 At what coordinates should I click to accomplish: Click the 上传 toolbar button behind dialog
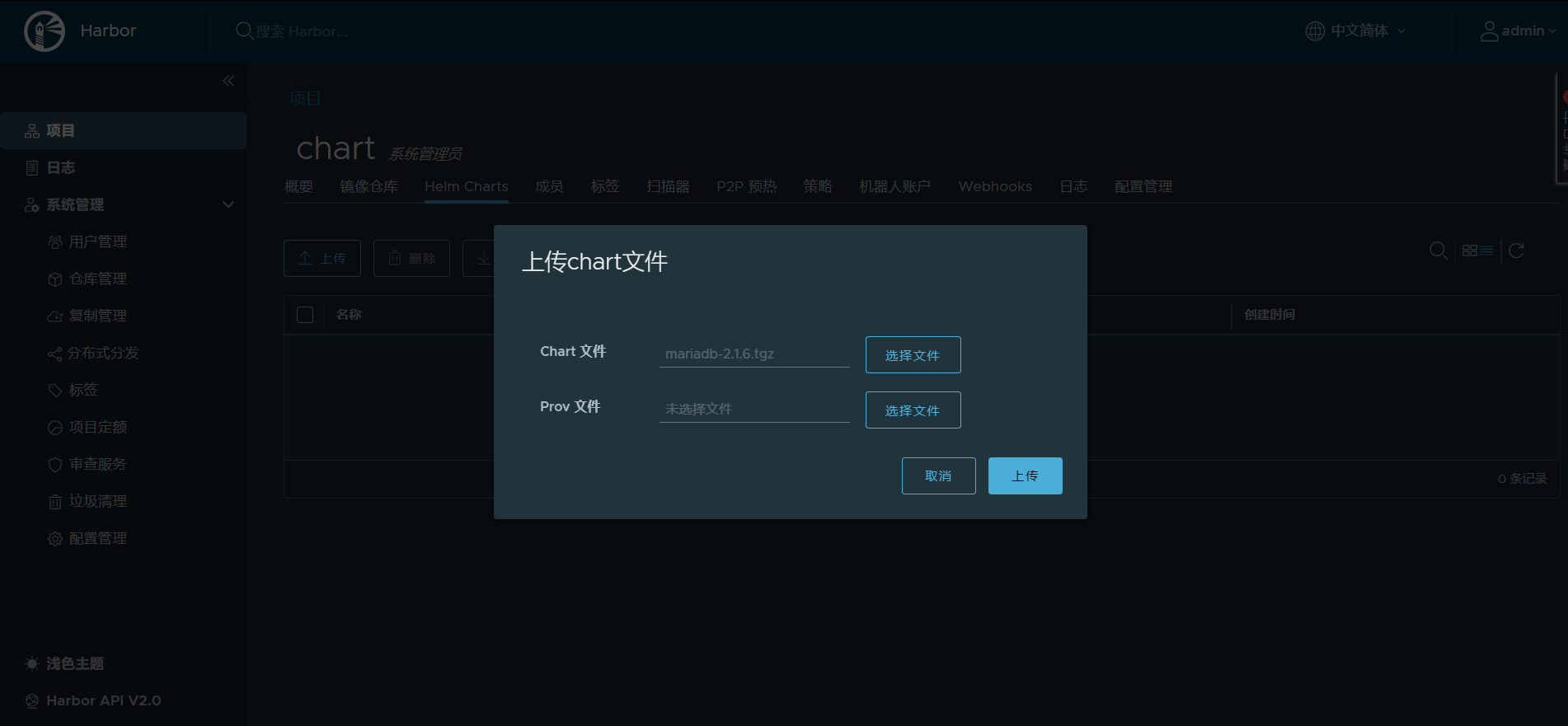coord(322,258)
